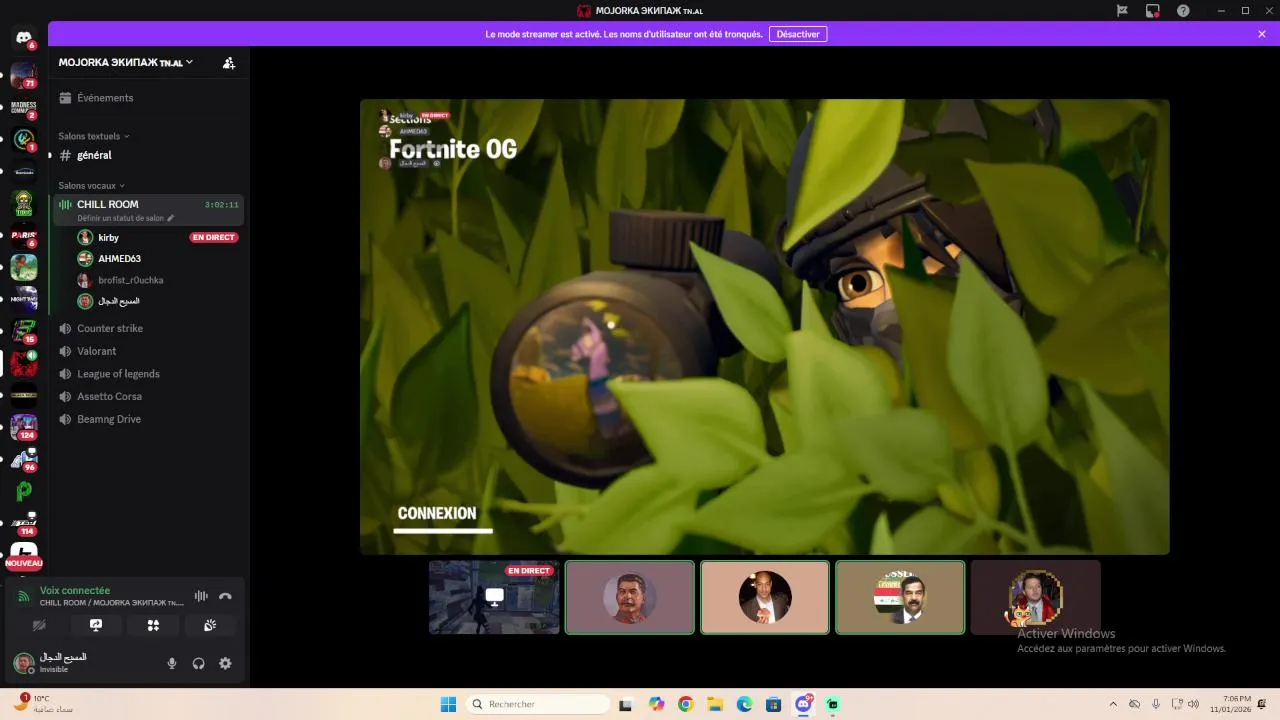Select the EN DIRECT stream thumbnail tile
The height and width of the screenshot is (720, 1280).
pos(494,597)
